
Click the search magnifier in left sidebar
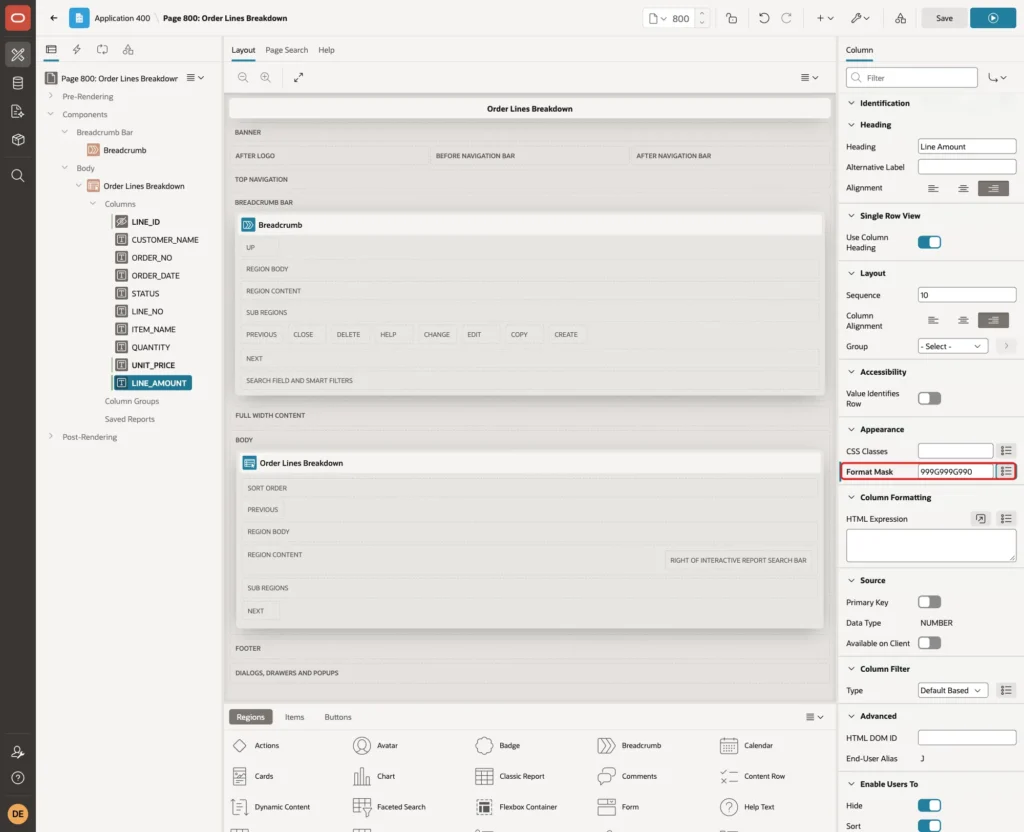coord(18,176)
